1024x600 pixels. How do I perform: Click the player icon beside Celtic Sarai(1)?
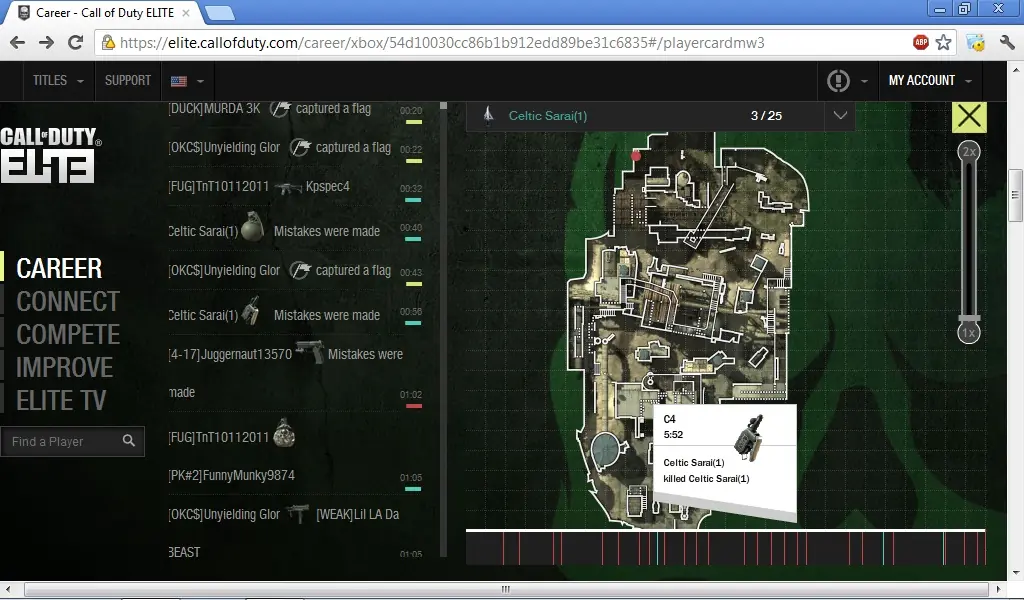(x=488, y=116)
